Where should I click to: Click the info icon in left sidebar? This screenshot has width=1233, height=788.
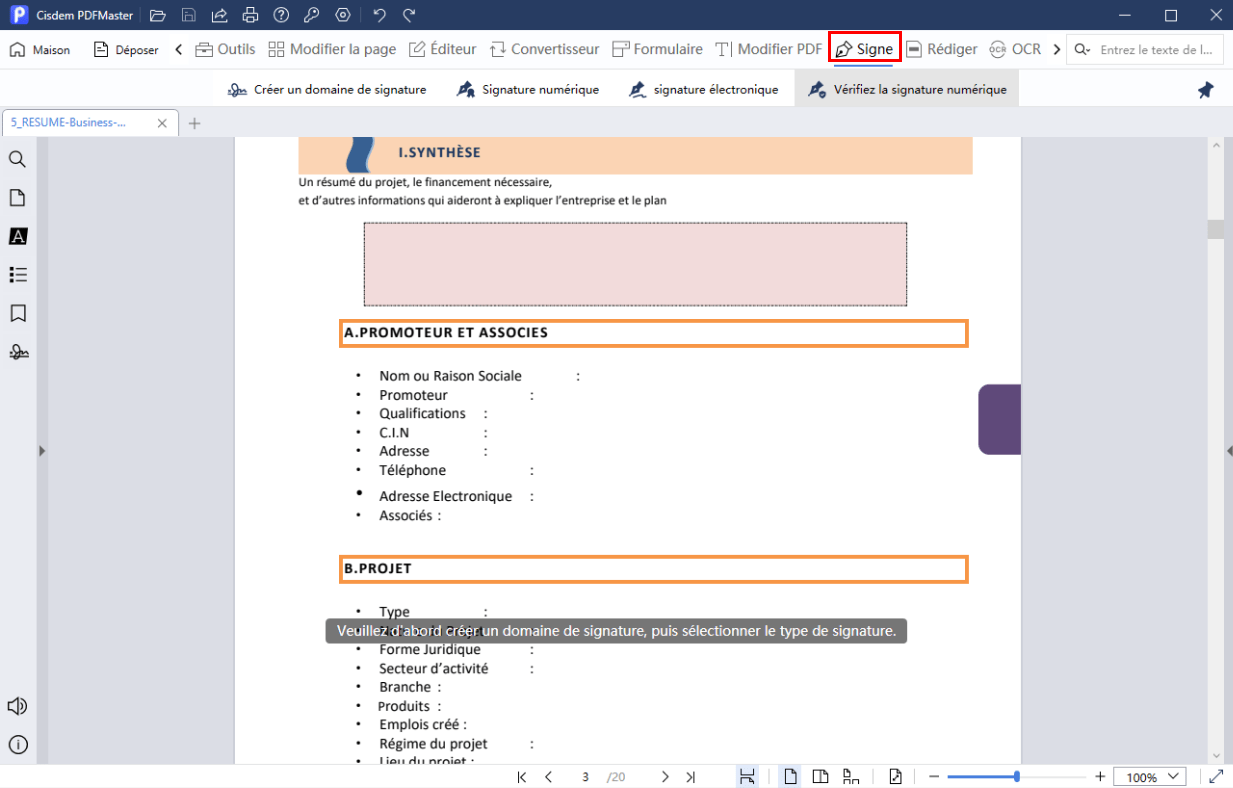point(17,744)
